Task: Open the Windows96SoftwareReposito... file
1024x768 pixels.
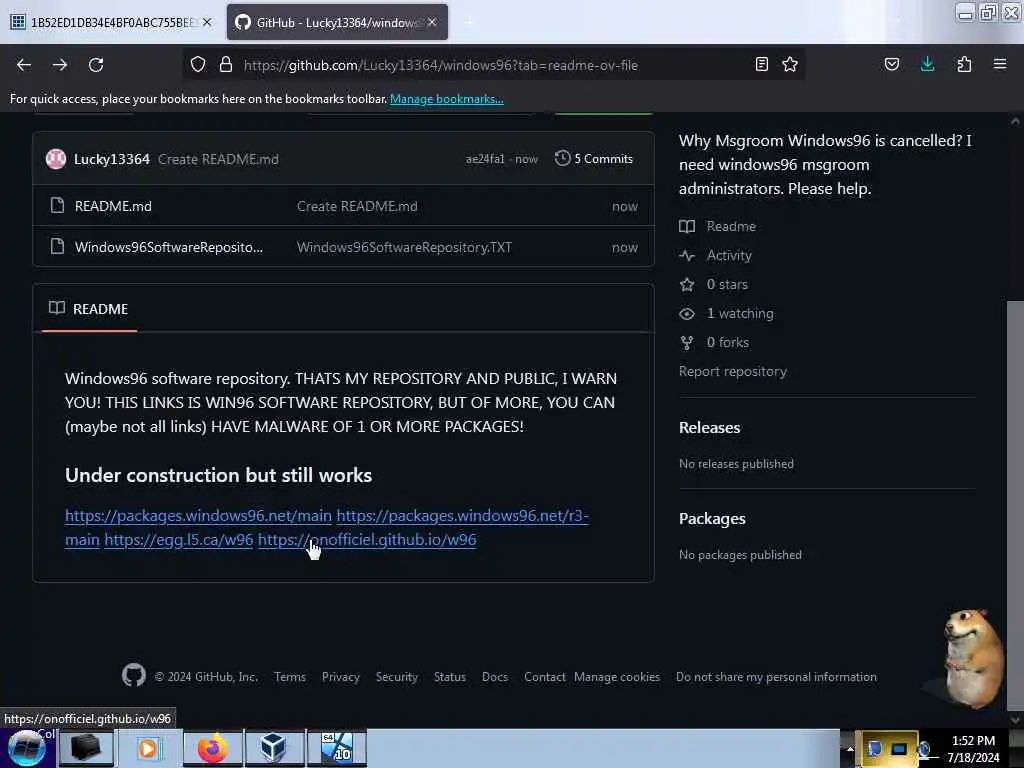Action: [169, 248]
